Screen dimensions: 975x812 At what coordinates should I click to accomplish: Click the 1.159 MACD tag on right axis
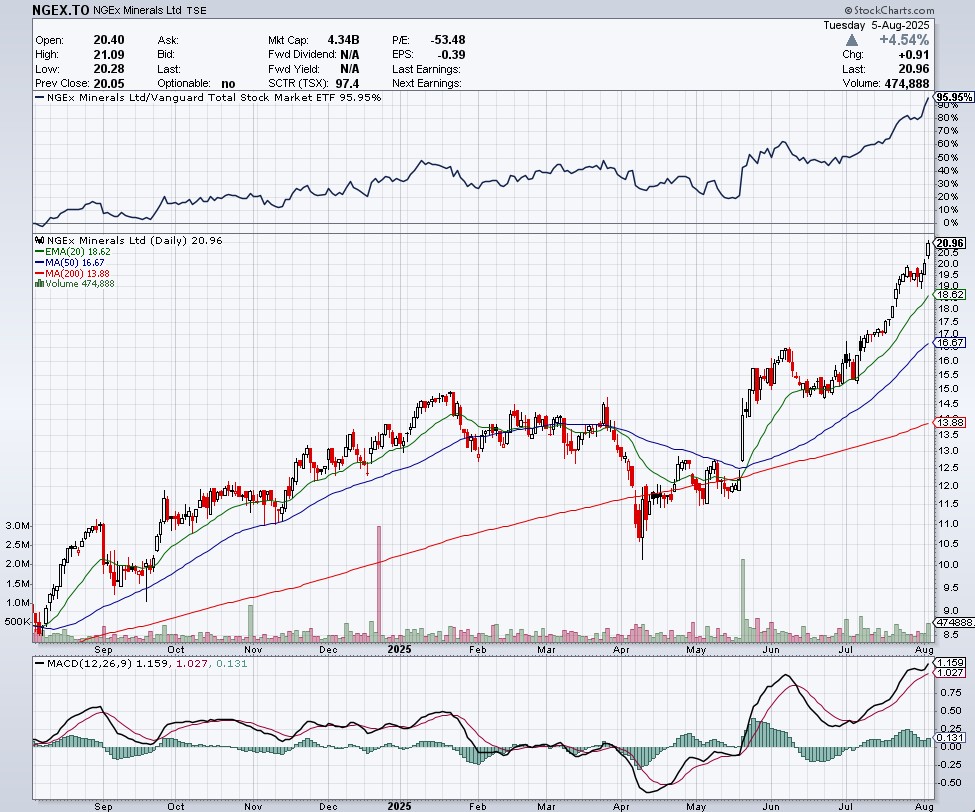pyautogui.click(x=950, y=663)
